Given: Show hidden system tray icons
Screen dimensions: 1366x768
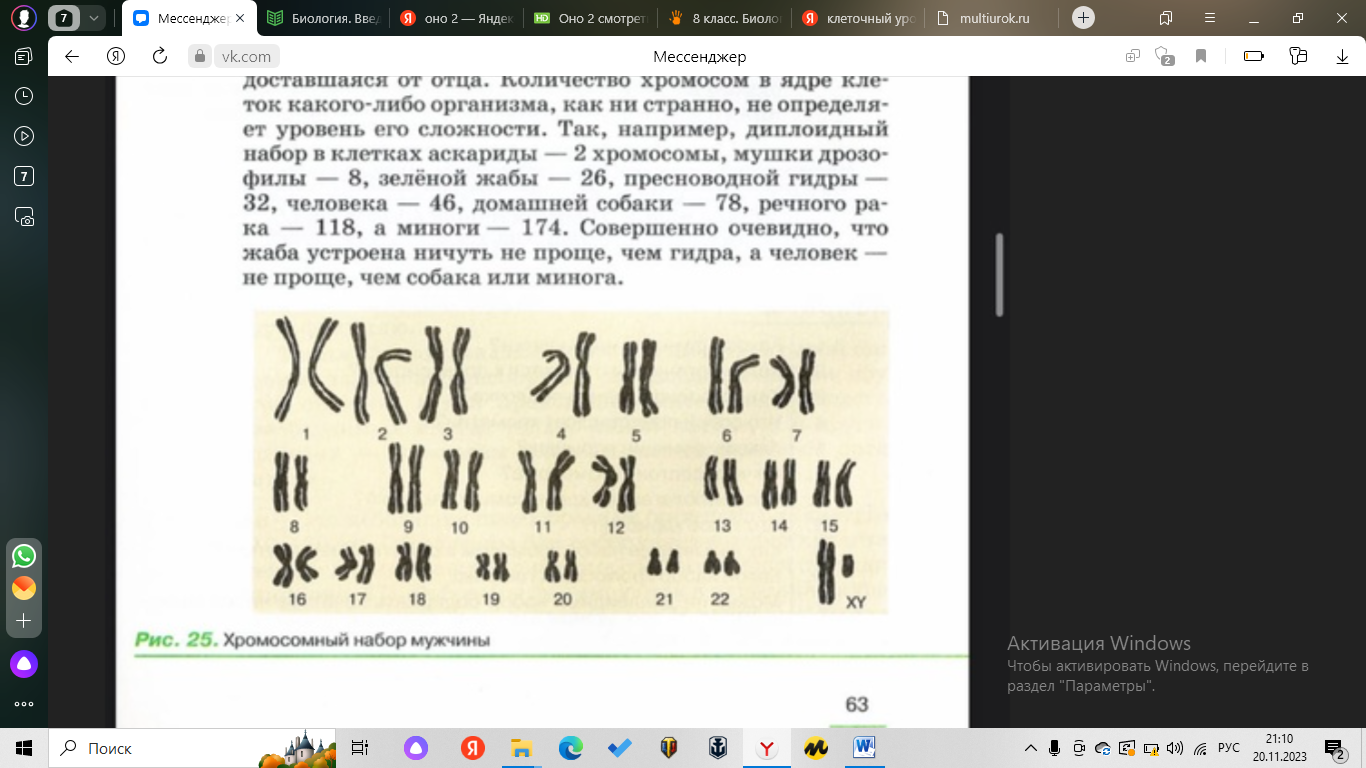Looking at the screenshot, I should [1031, 748].
